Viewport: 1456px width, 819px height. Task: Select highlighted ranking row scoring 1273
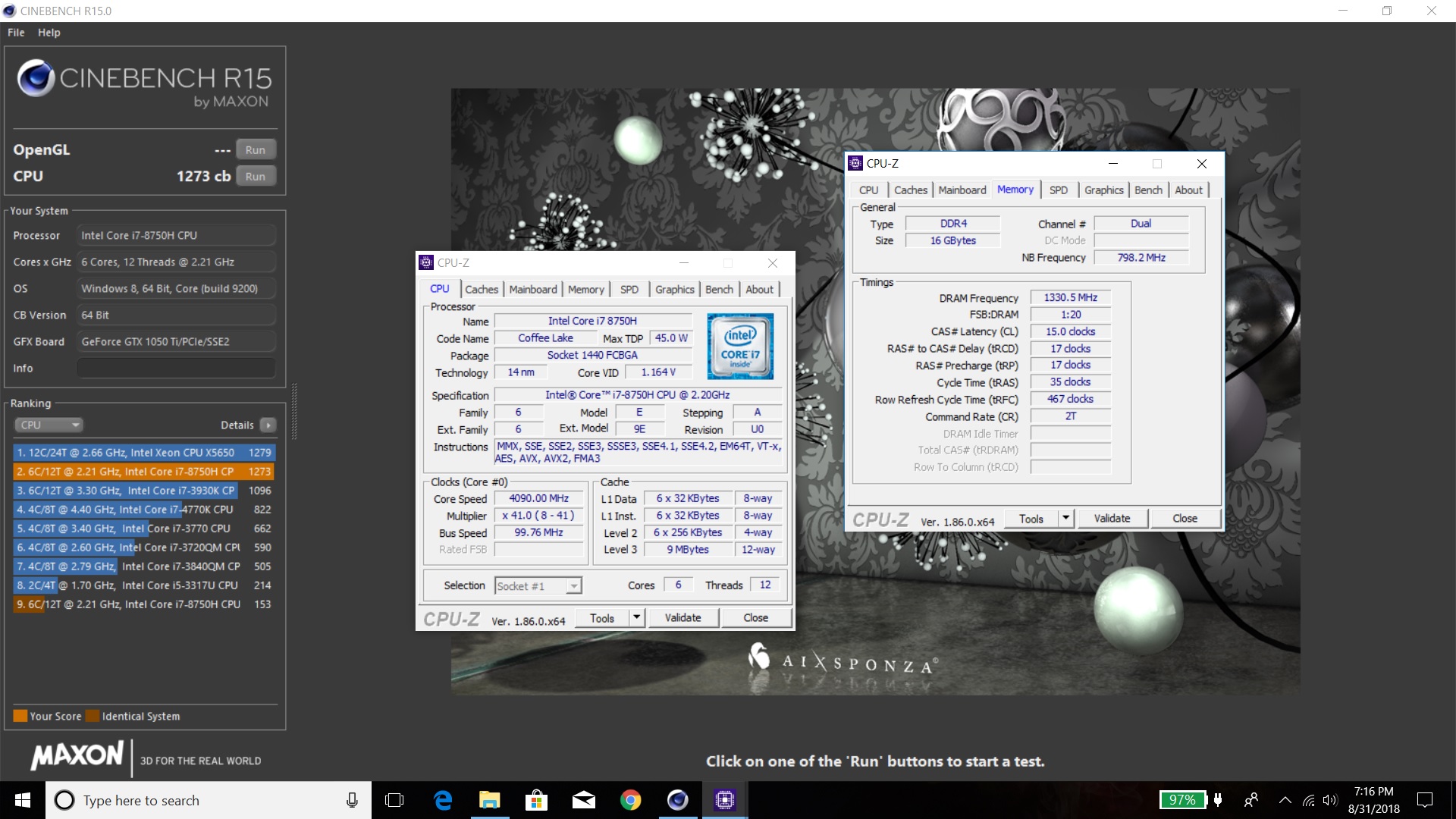point(144,471)
